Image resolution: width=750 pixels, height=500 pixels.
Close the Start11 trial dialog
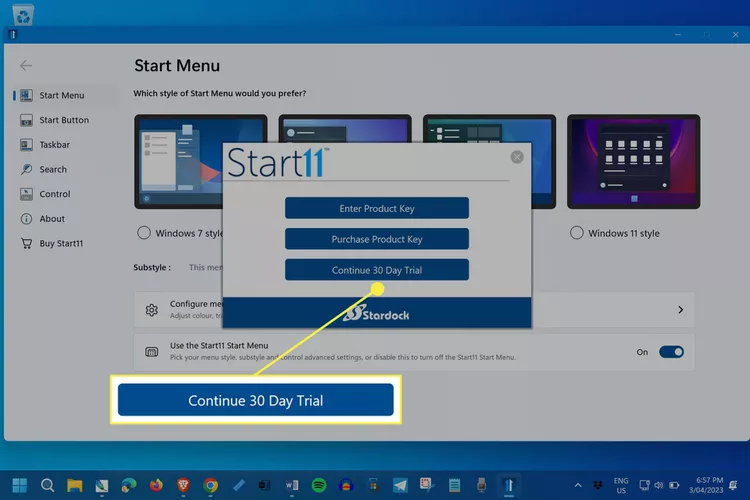click(517, 157)
